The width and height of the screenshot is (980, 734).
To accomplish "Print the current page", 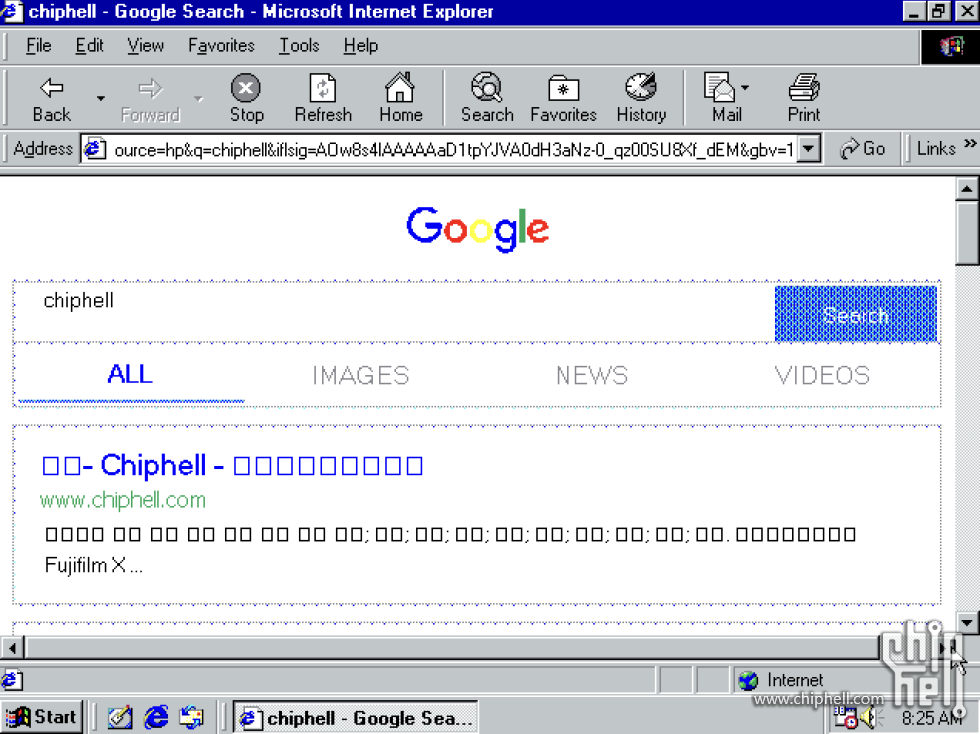I will coord(804,99).
